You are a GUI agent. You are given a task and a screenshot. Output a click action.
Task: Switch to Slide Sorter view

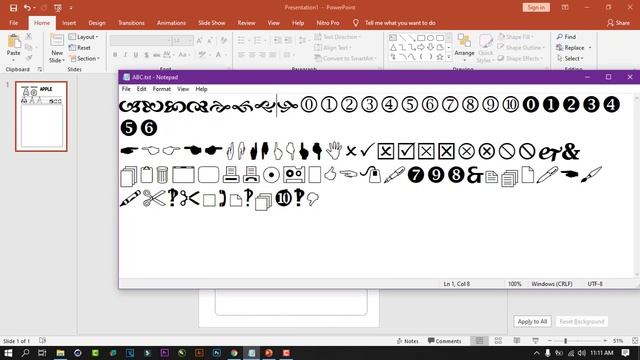[498, 341]
